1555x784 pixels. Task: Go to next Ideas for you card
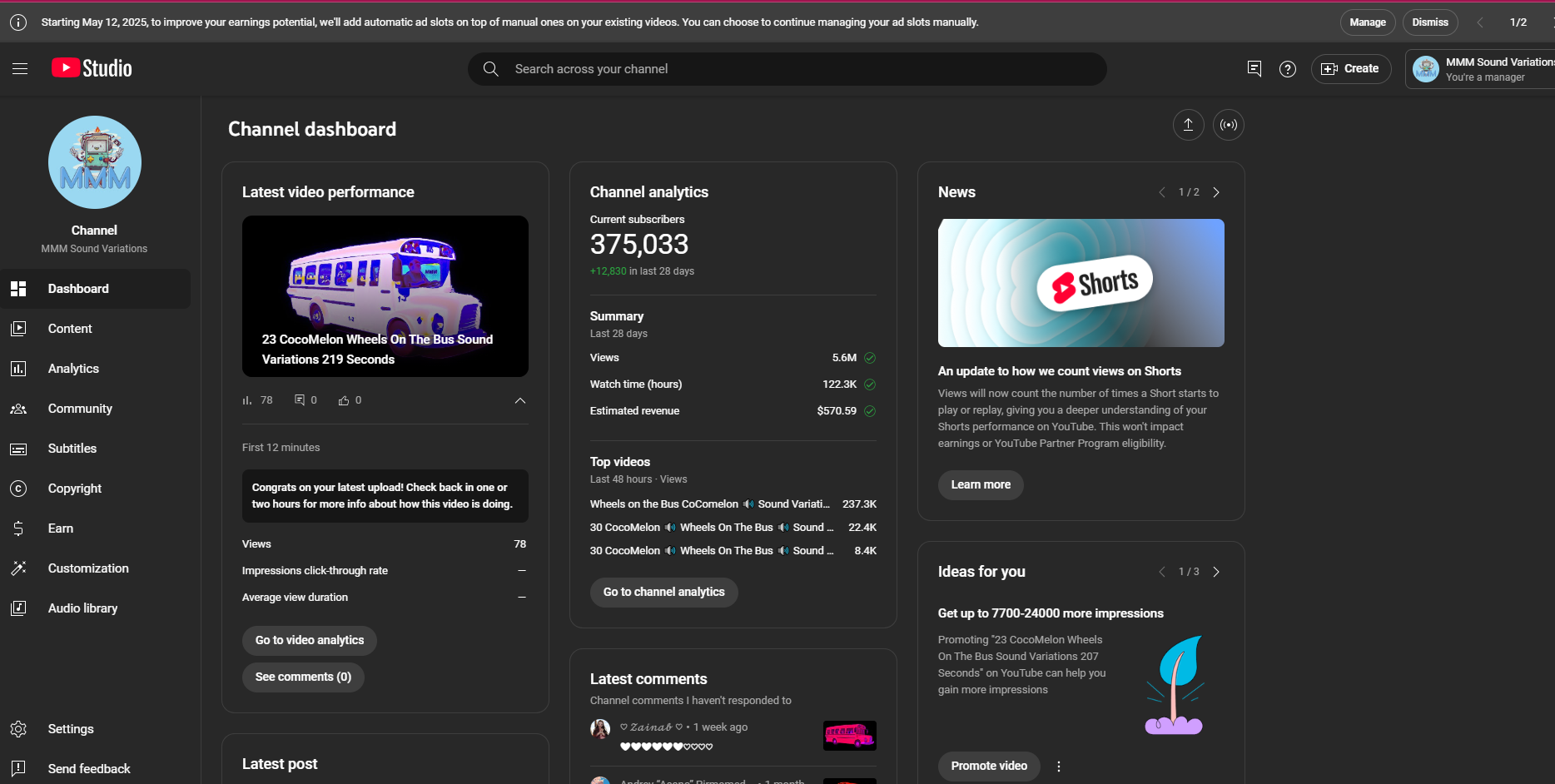pos(1216,572)
